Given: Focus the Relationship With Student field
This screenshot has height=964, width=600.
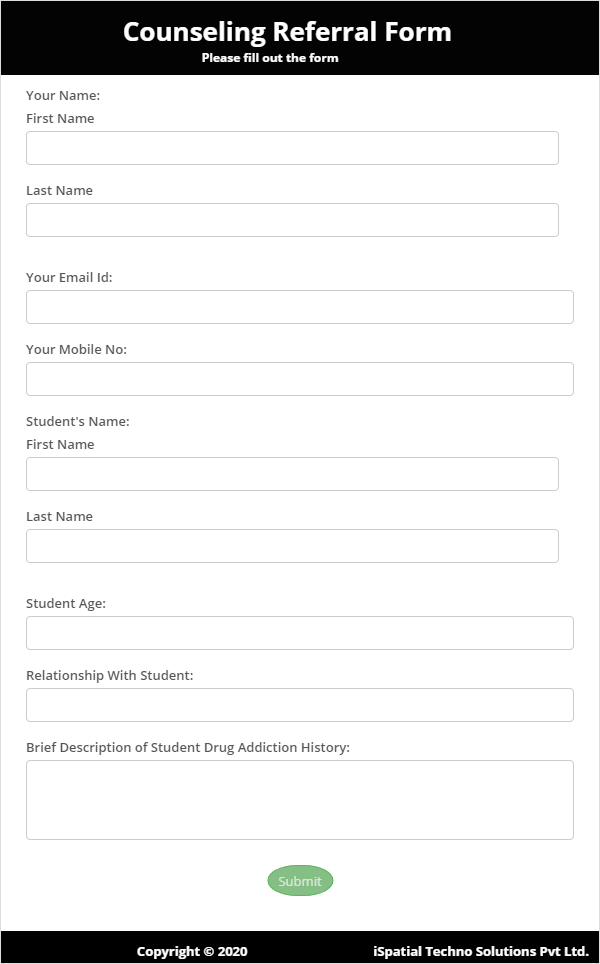Looking at the screenshot, I should pyautogui.click(x=300, y=705).
